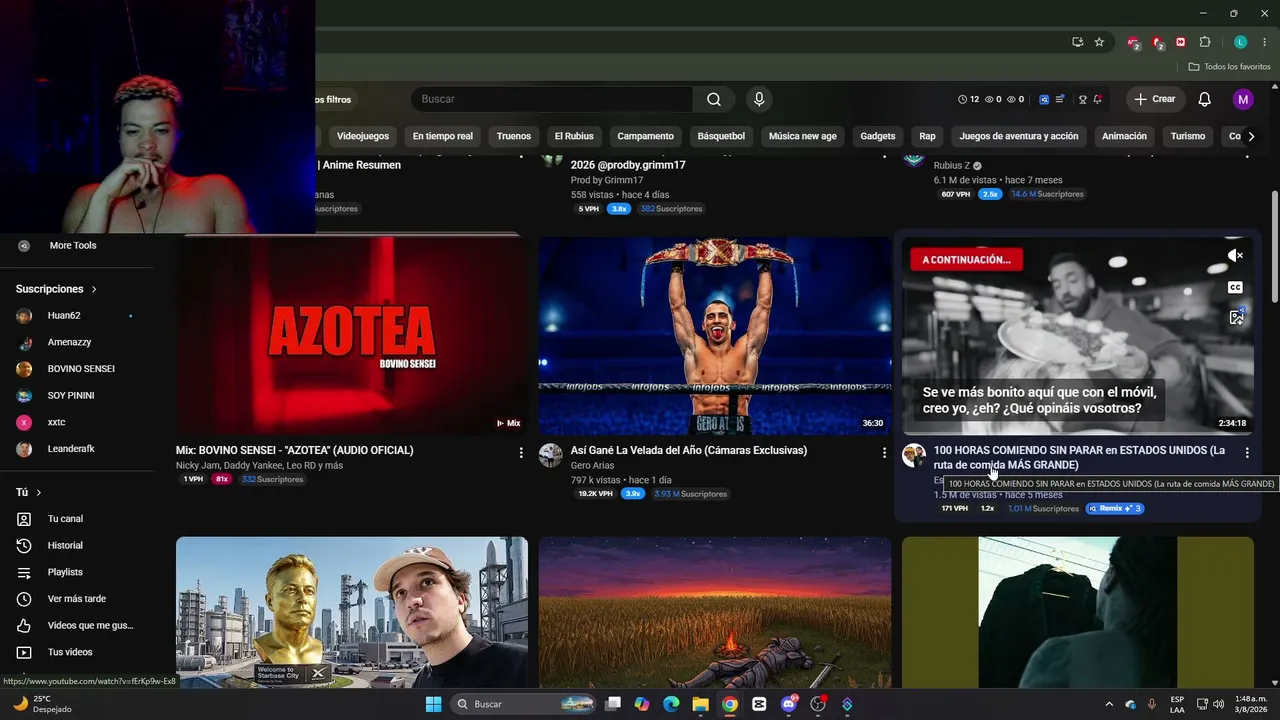Open the La Velada championship thumbnail
Viewport: 1280px width, 720px height.
click(x=715, y=336)
